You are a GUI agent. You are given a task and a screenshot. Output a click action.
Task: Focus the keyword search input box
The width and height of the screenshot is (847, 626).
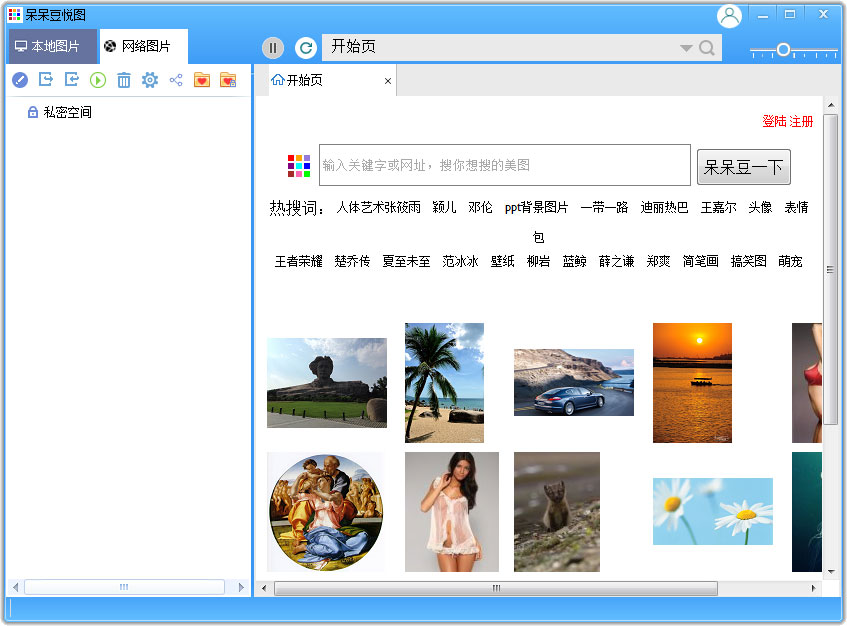point(505,165)
